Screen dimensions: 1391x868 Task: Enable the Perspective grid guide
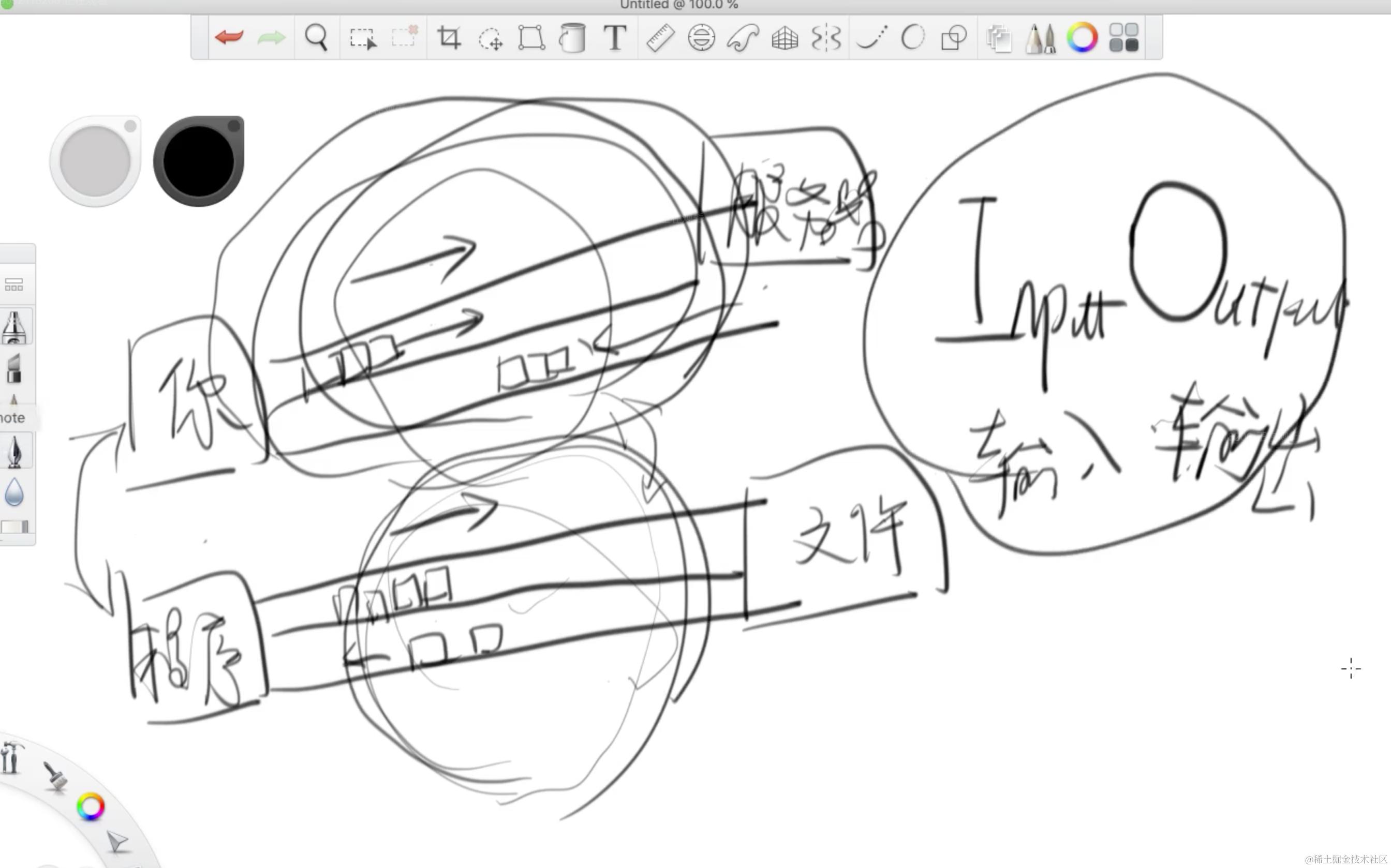(x=785, y=38)
